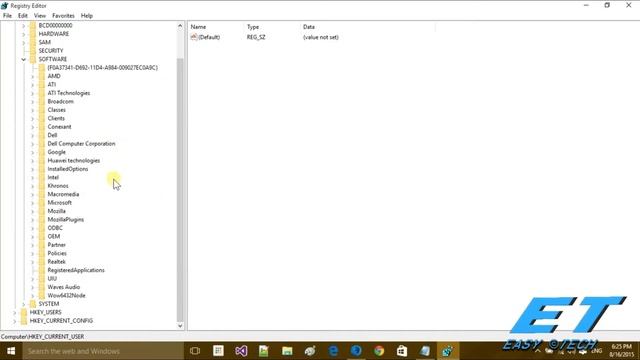Select the SAM folder icon
The height and width of the screenshot is (360, 640).
33,42
